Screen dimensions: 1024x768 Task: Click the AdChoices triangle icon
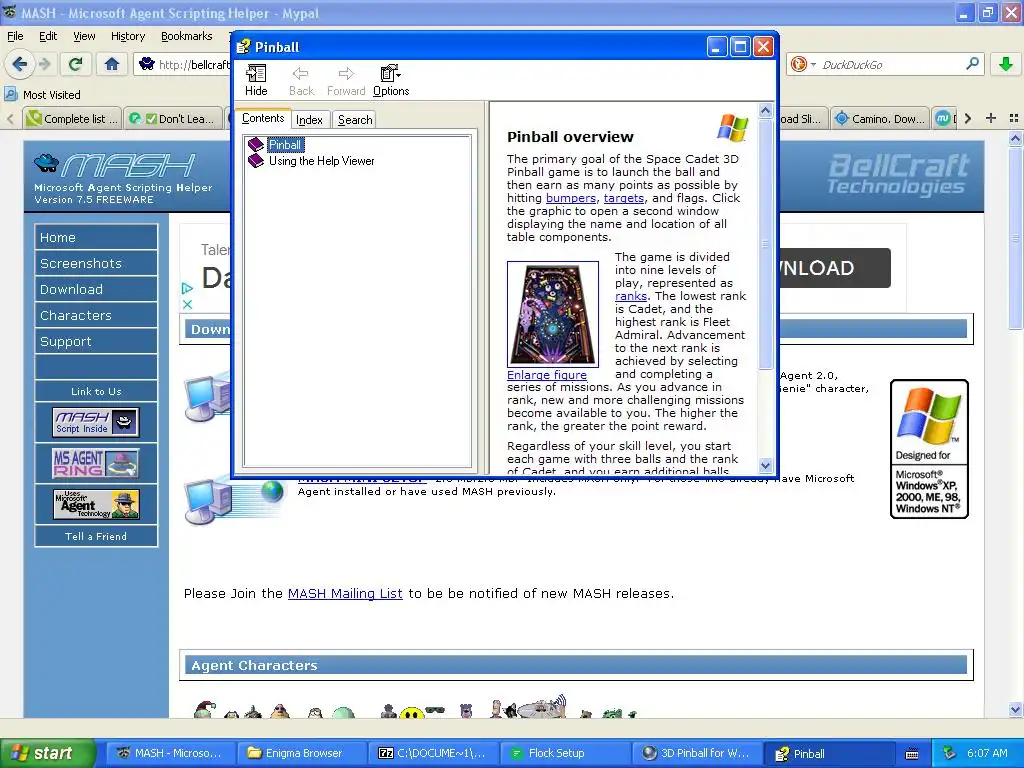(x=187, y=288)
